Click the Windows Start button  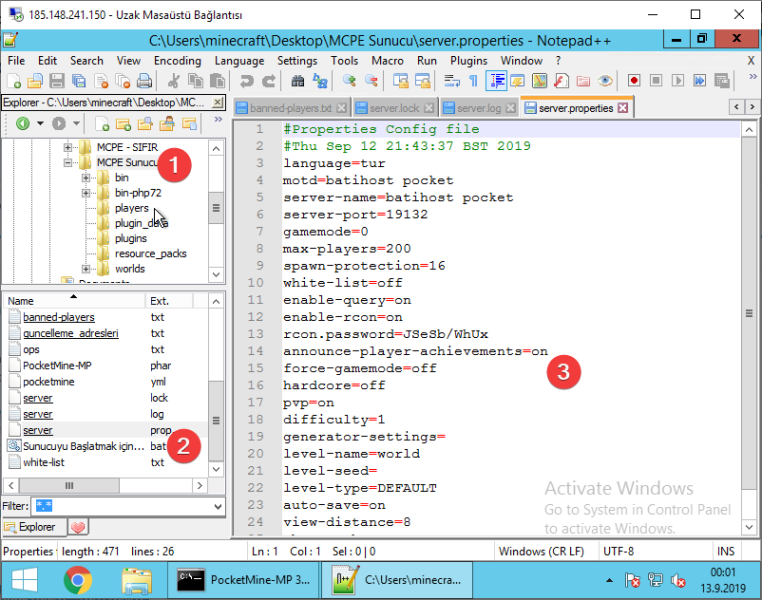(24, 580)
